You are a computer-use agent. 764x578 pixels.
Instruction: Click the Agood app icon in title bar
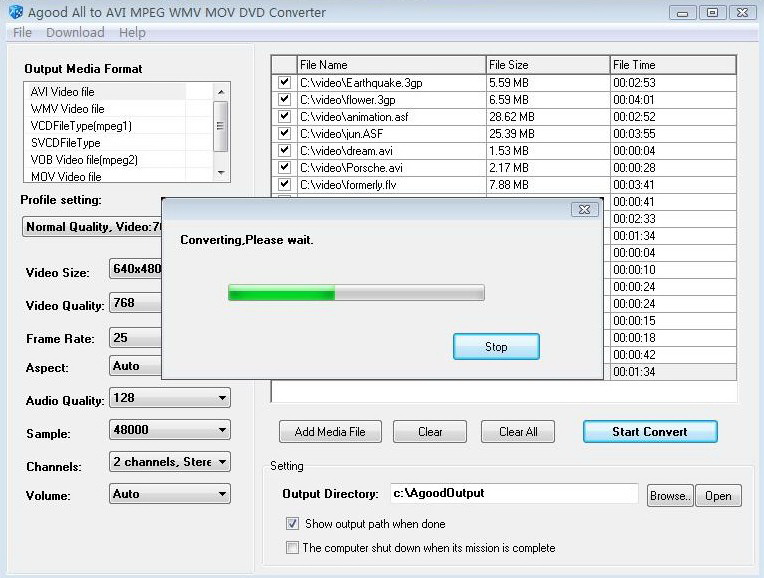point(16,12)
